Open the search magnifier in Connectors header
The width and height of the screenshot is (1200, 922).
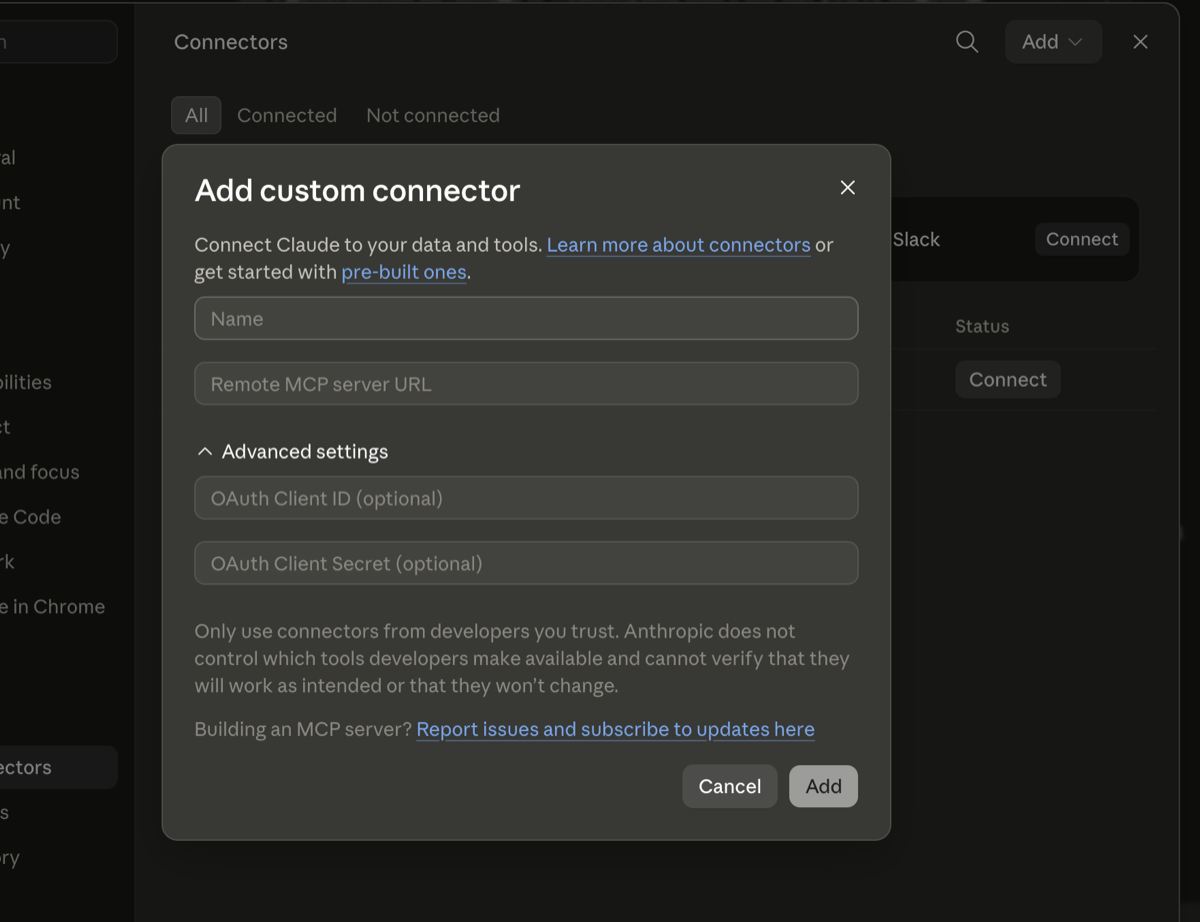click(967, 42)
